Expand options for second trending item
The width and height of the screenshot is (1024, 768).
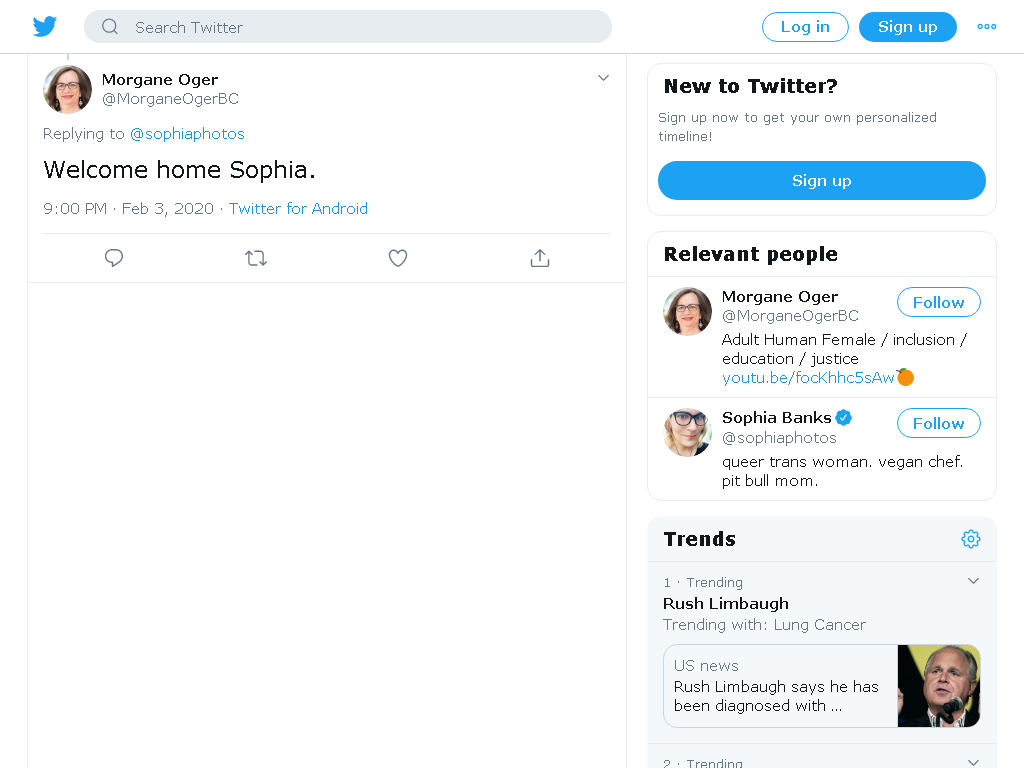973,762
